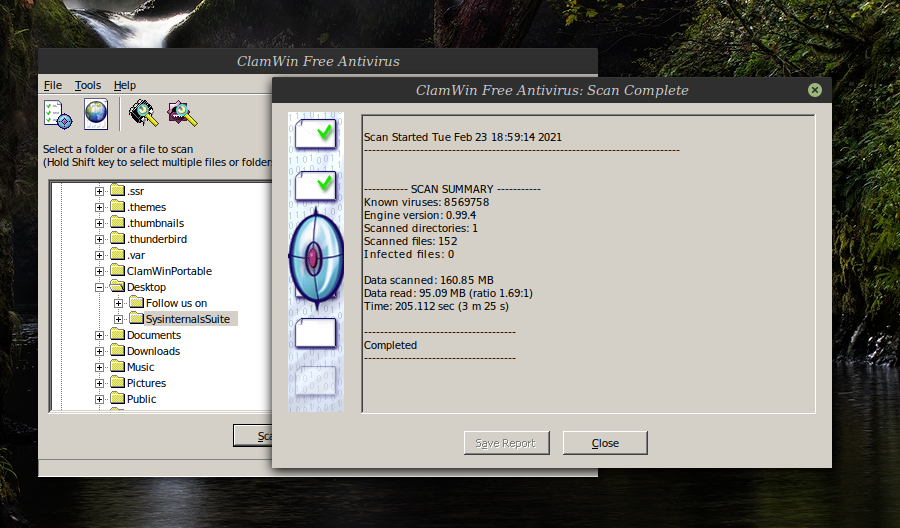Click the Scanned files: 152 line

click(x=411, y=241)
